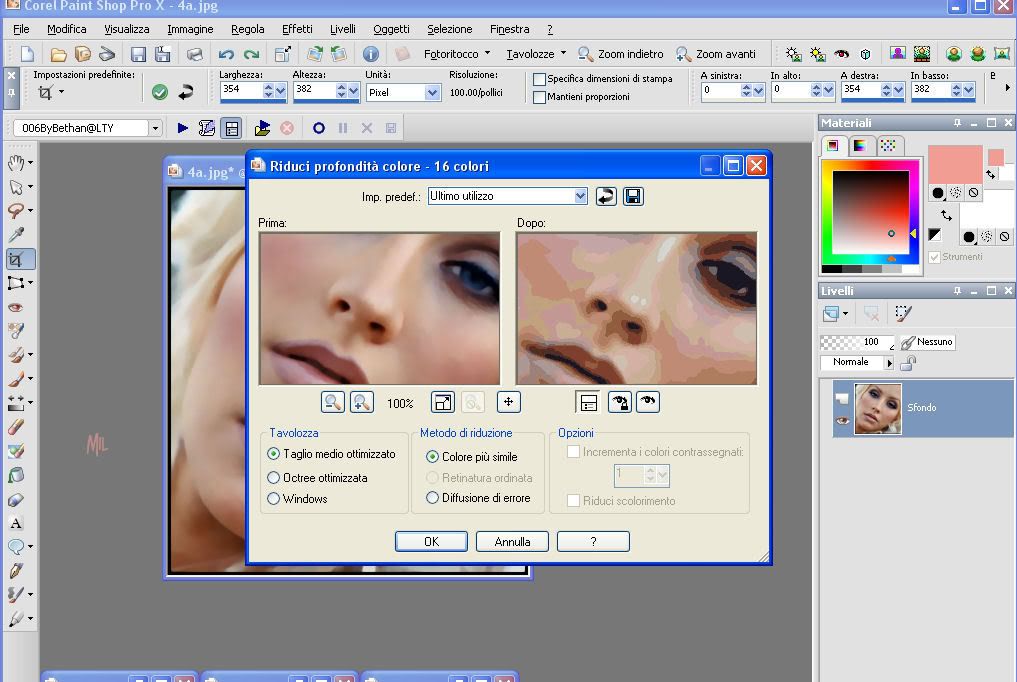Open the Larghezza value dropdown arrow

[x=280, y=91]
